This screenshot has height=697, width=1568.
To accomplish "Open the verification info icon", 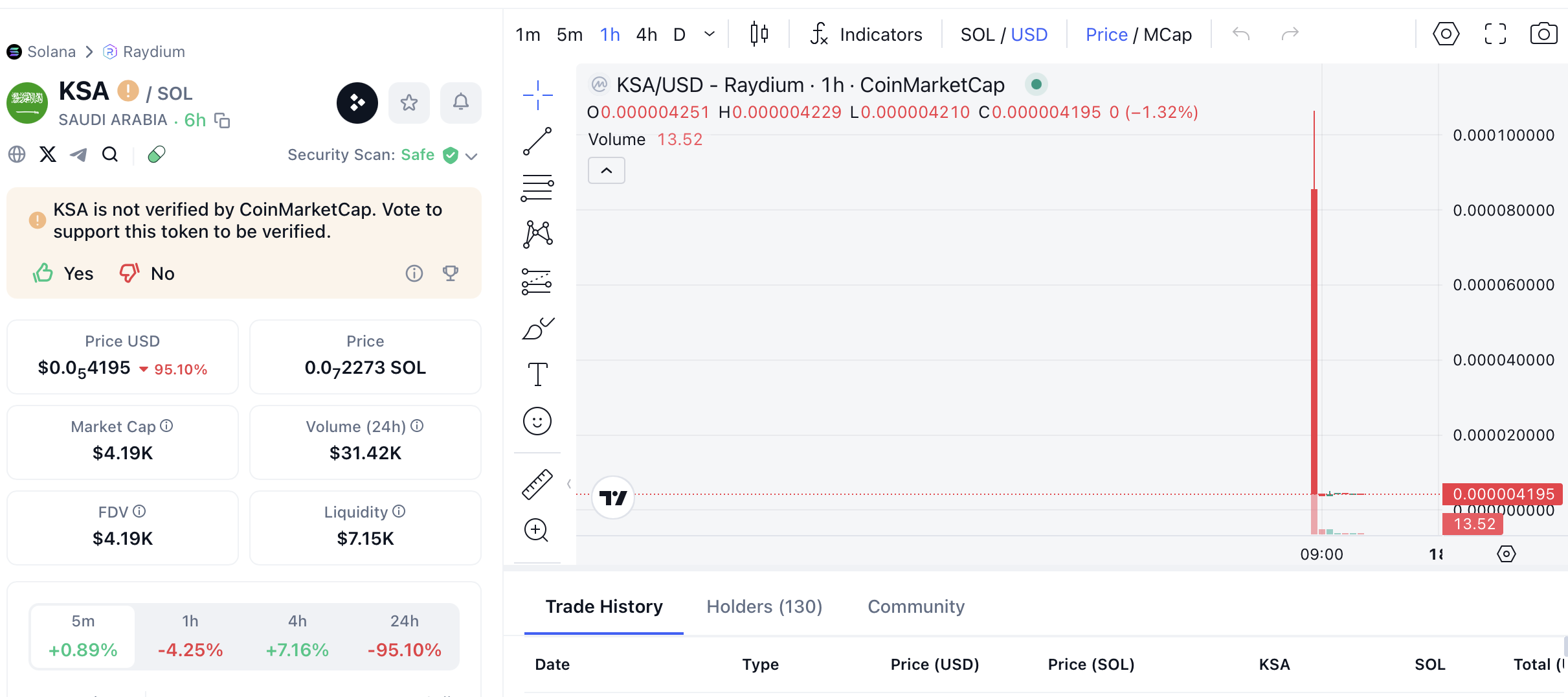I will [x=414, y=273].
